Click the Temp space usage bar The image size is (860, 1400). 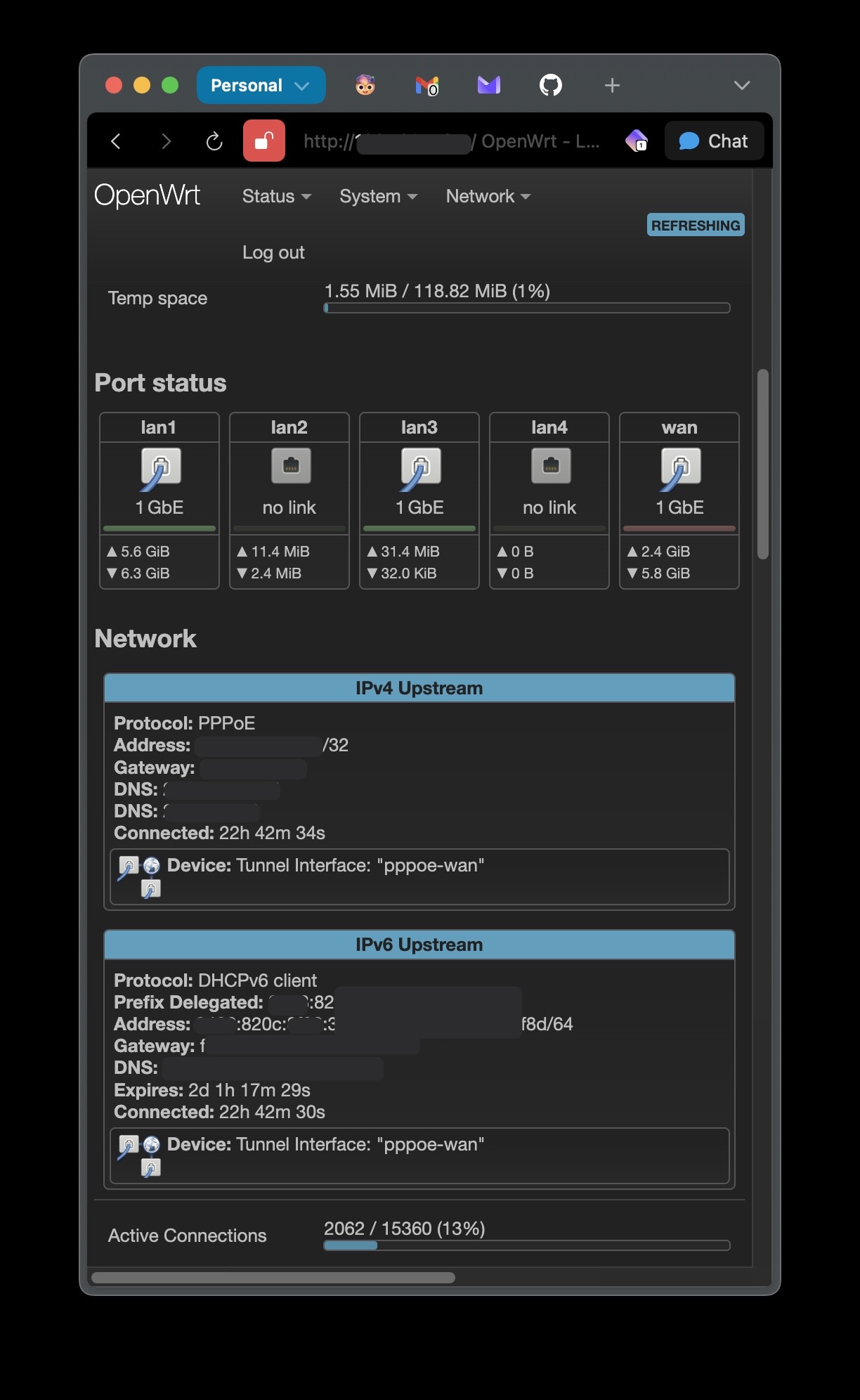pos(527,308)
